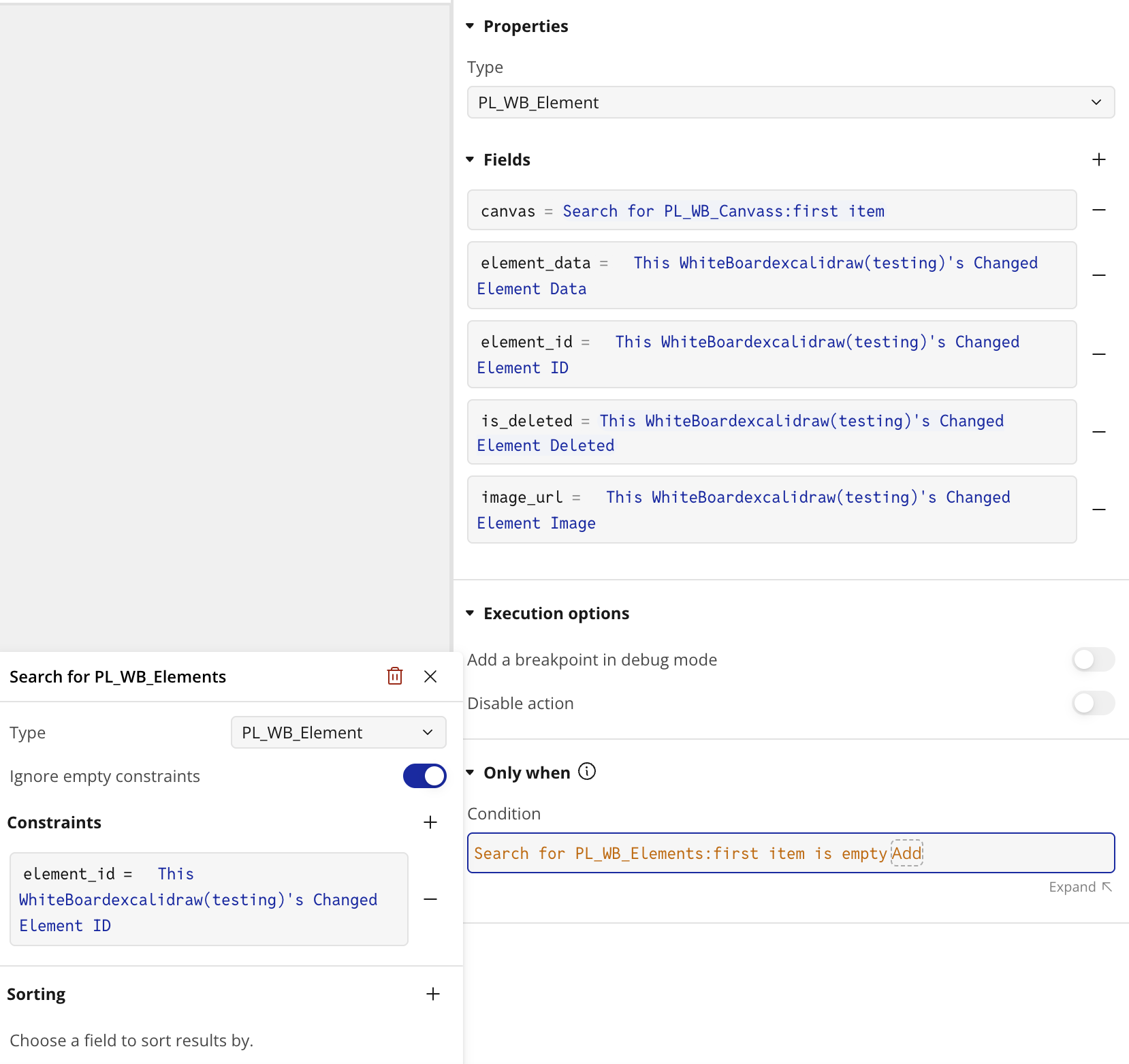This screenshot has width=1129, height=1064.
Task: Edit the element_data Changed Element Data expression
Action: [x=757, y=276]
